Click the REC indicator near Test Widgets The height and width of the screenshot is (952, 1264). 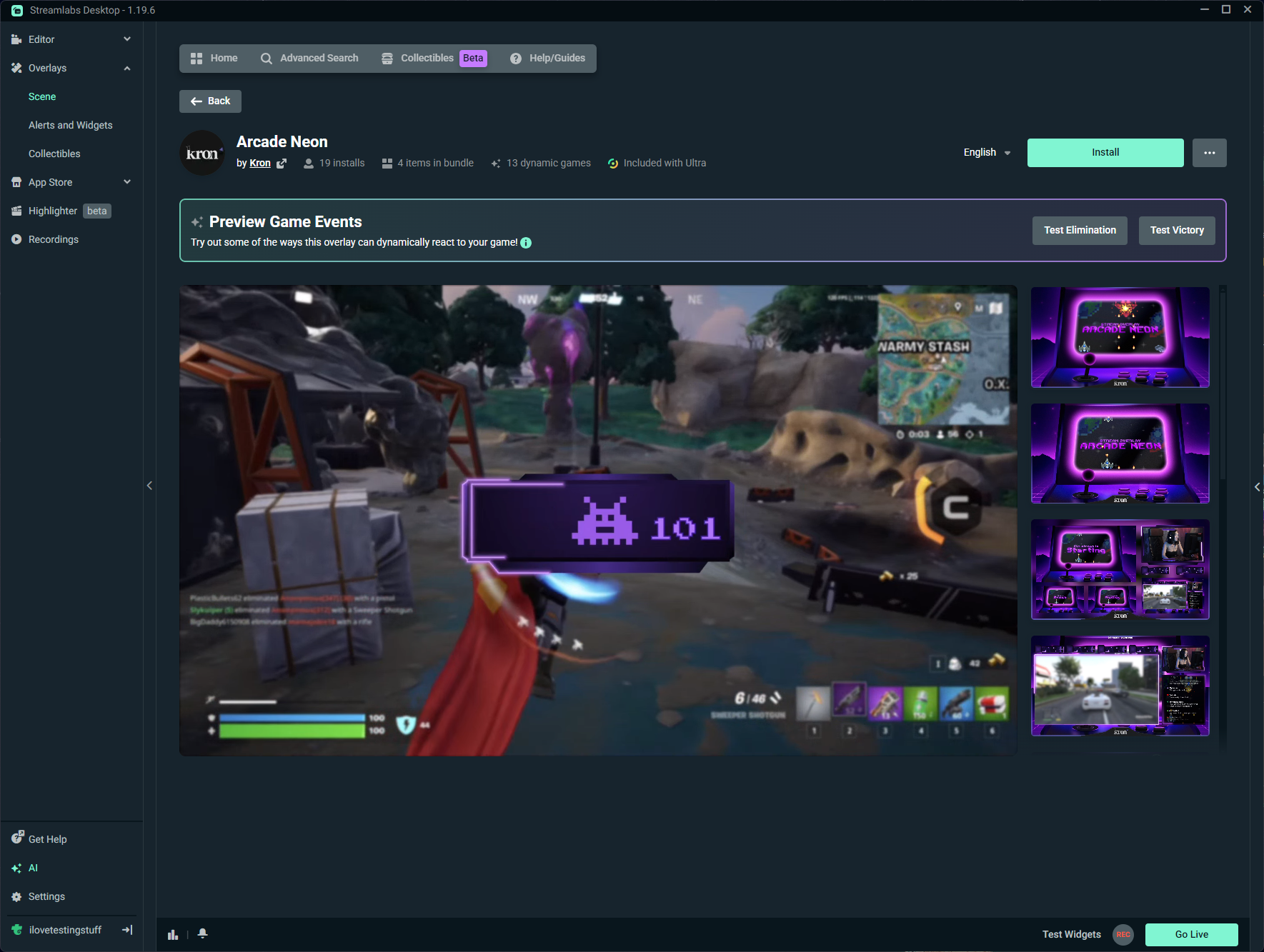pyautogui.click(x=1123, y=934)
